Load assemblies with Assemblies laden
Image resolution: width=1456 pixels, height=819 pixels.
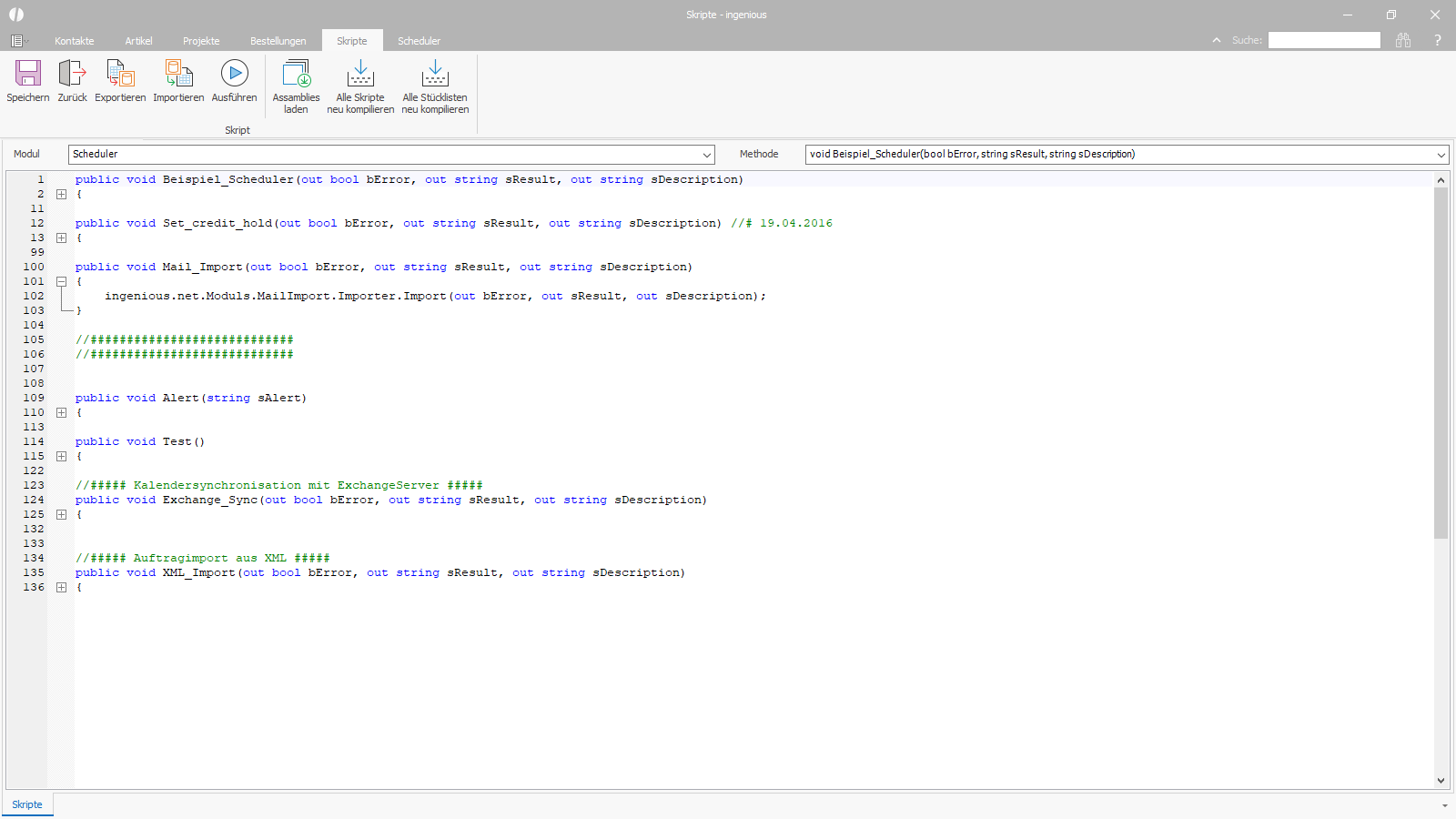point(296,87)
